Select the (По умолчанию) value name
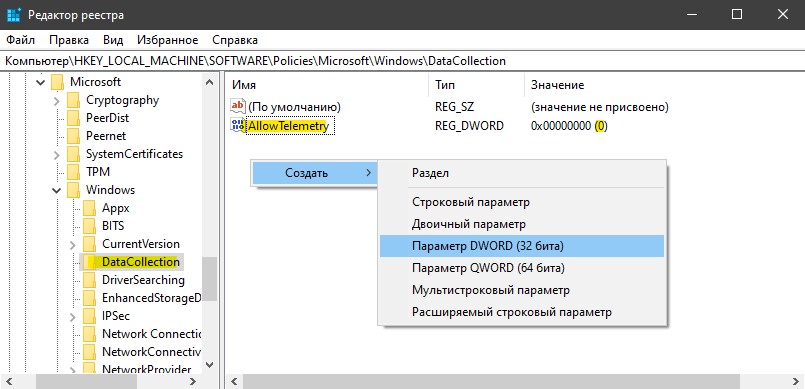The height and width of the screenshot is (389, 805). pyautogui.click(x=294, y=107)
